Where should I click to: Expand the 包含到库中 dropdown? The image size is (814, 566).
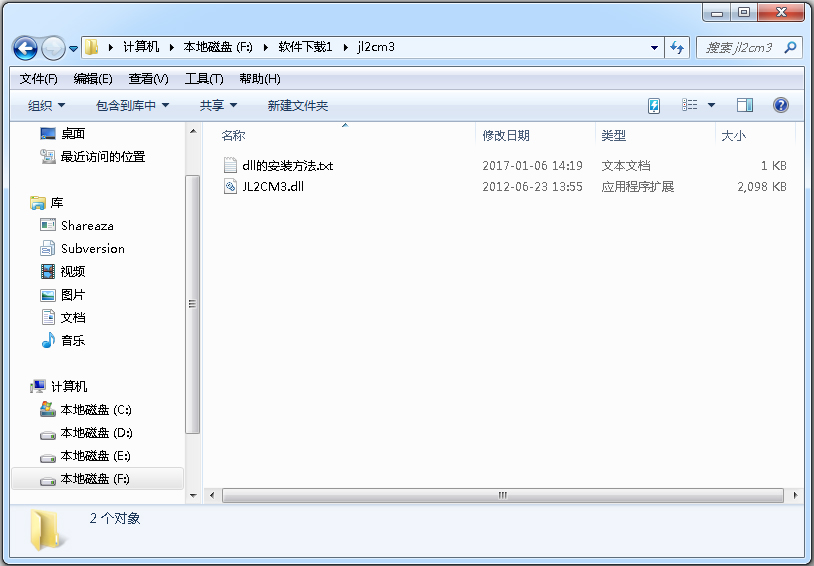[132, 105]
